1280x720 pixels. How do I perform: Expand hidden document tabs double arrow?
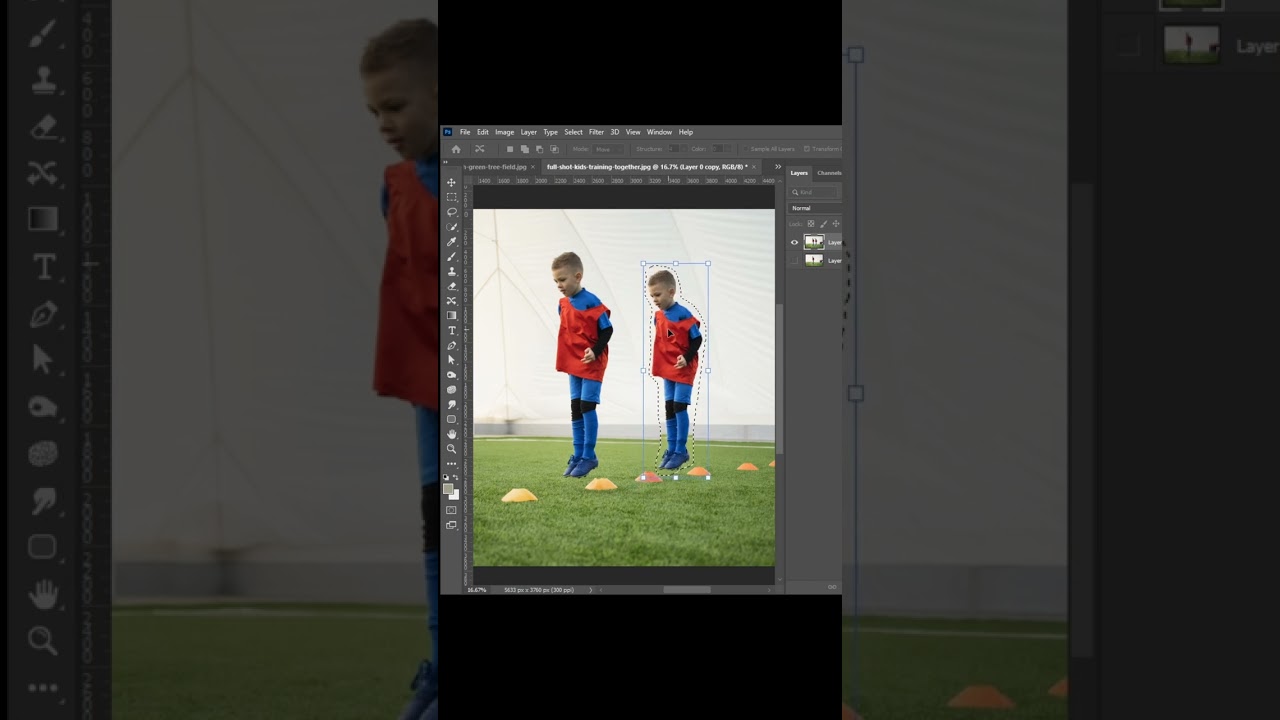tap(778, 167)
